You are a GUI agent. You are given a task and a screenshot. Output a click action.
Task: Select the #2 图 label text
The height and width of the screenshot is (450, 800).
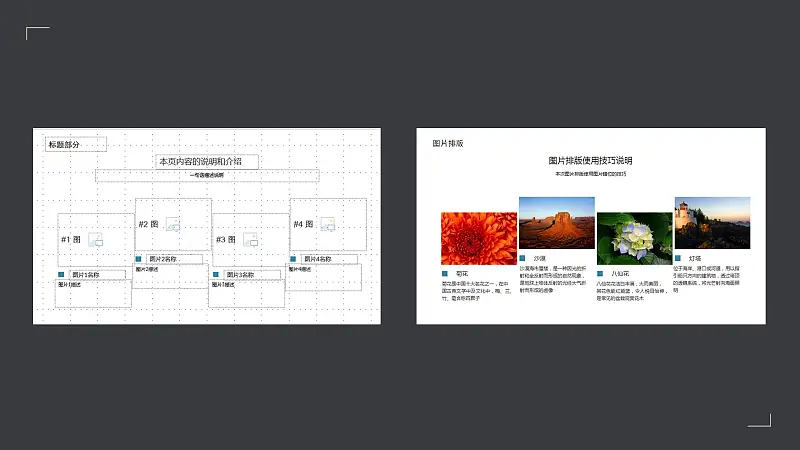[148, 224]
